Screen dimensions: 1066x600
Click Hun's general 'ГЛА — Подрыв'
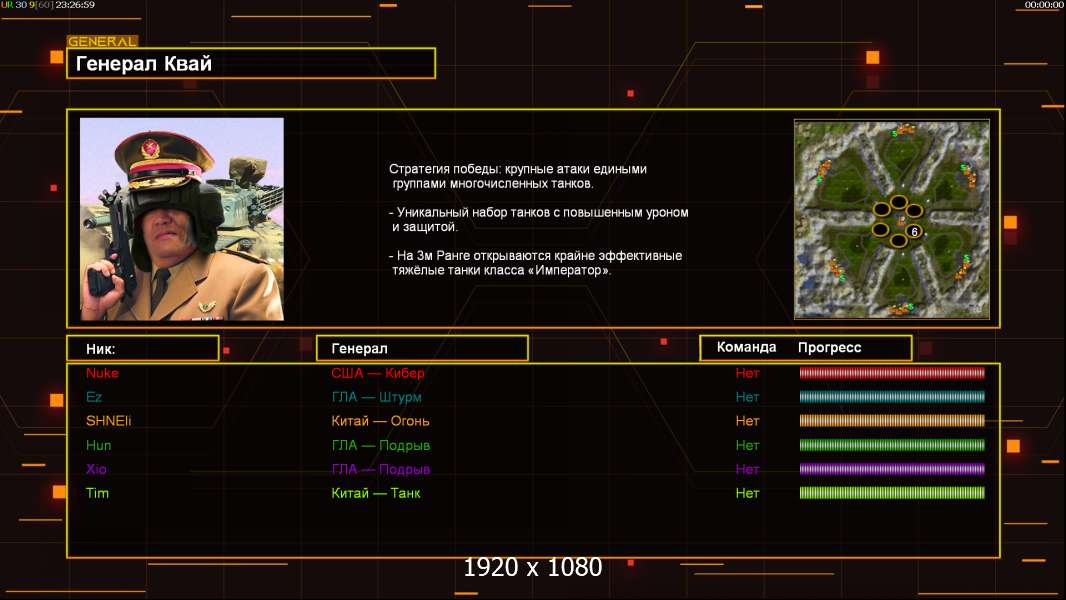(380, 446)
